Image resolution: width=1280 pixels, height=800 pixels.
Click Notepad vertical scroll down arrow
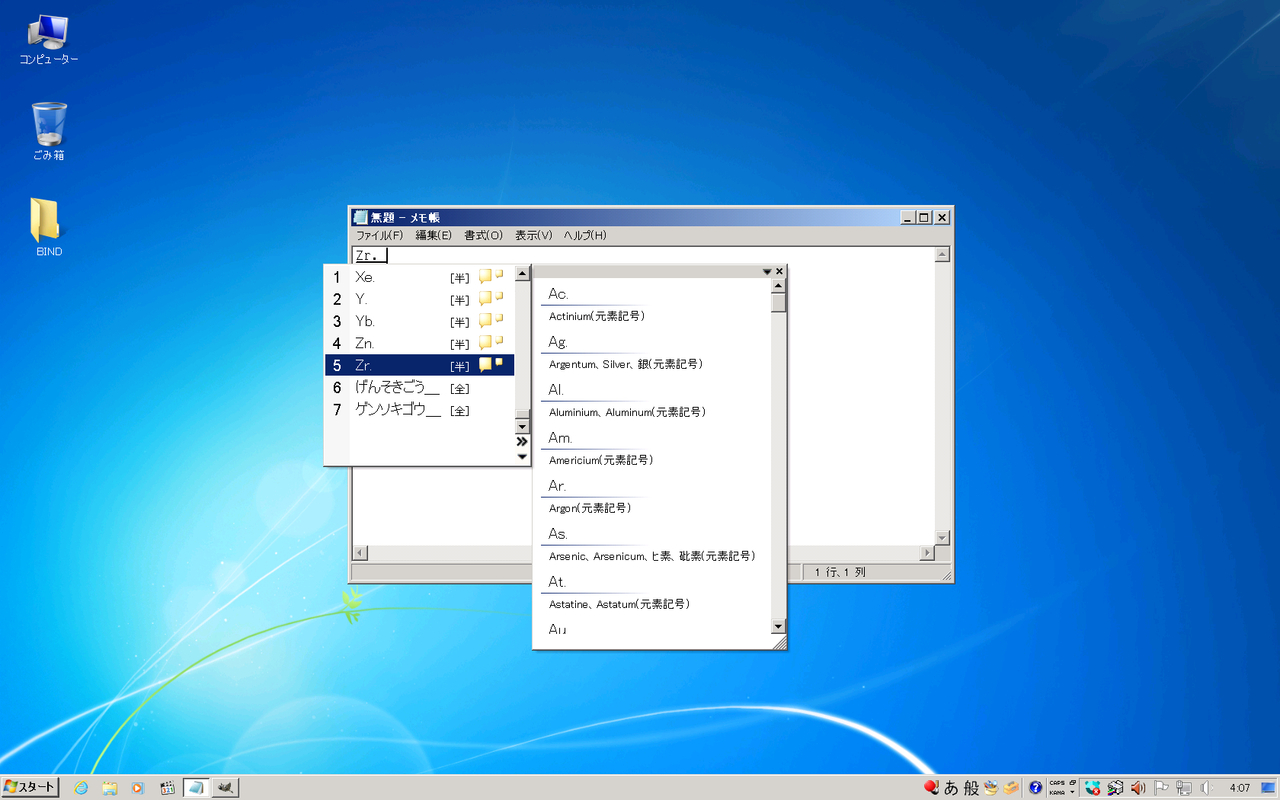pos(941,537)
